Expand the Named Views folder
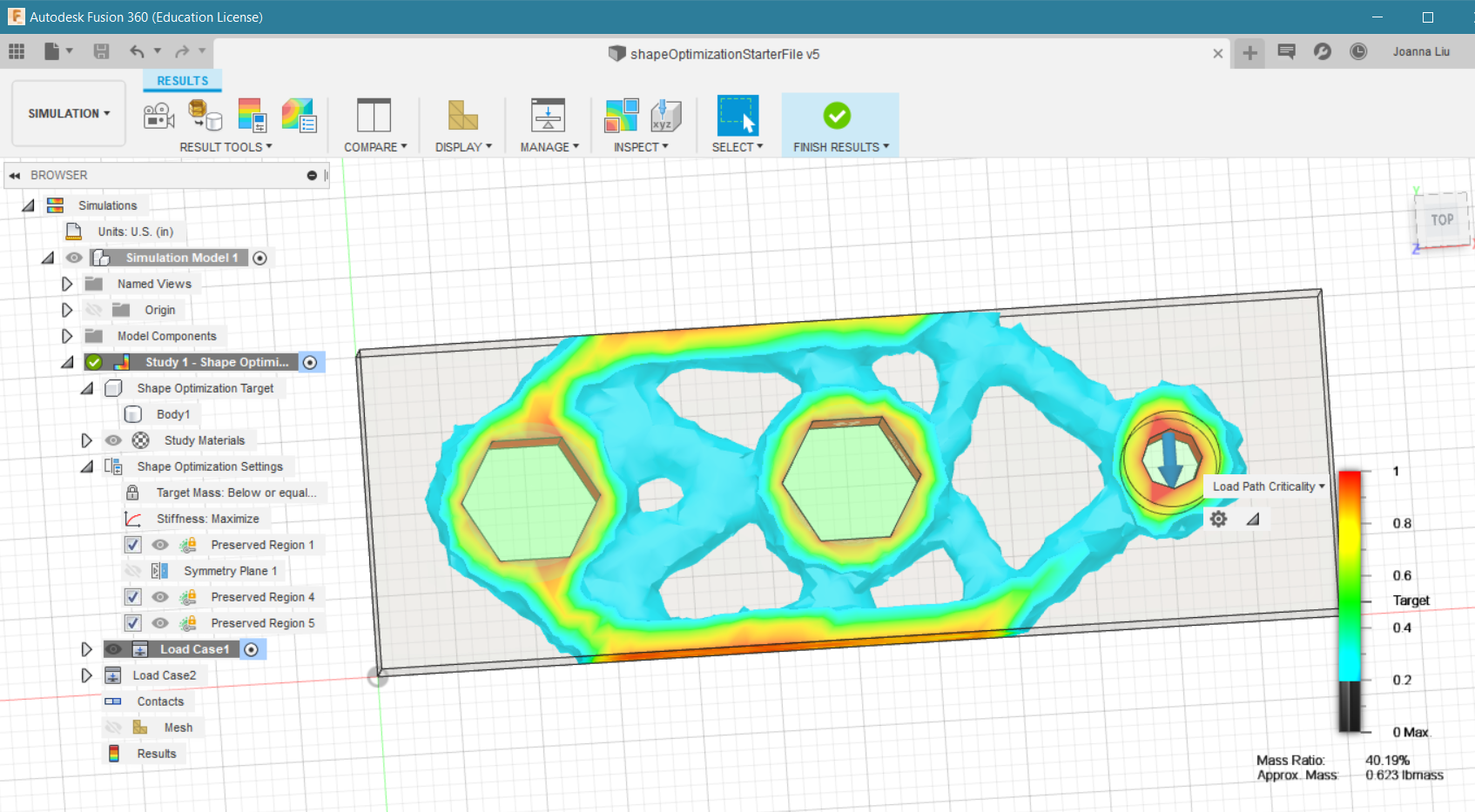The height and width of the screenshot is (812, 1475). point(67,284)
